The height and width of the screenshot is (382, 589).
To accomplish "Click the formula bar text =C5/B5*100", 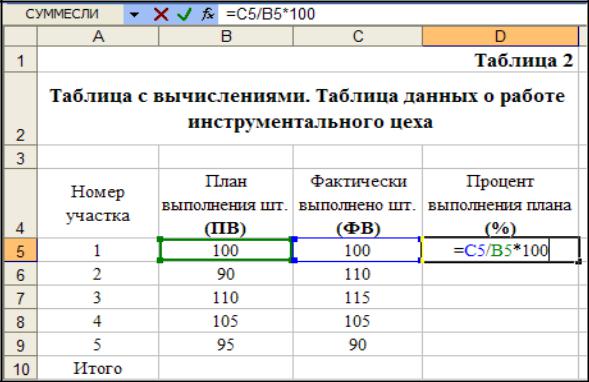I will click(x=270, y=14).
